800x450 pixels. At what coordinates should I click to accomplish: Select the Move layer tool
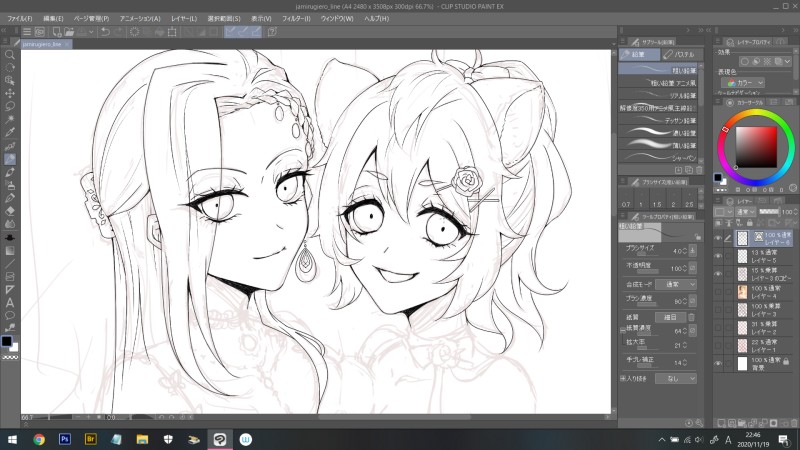click(10, 93)
